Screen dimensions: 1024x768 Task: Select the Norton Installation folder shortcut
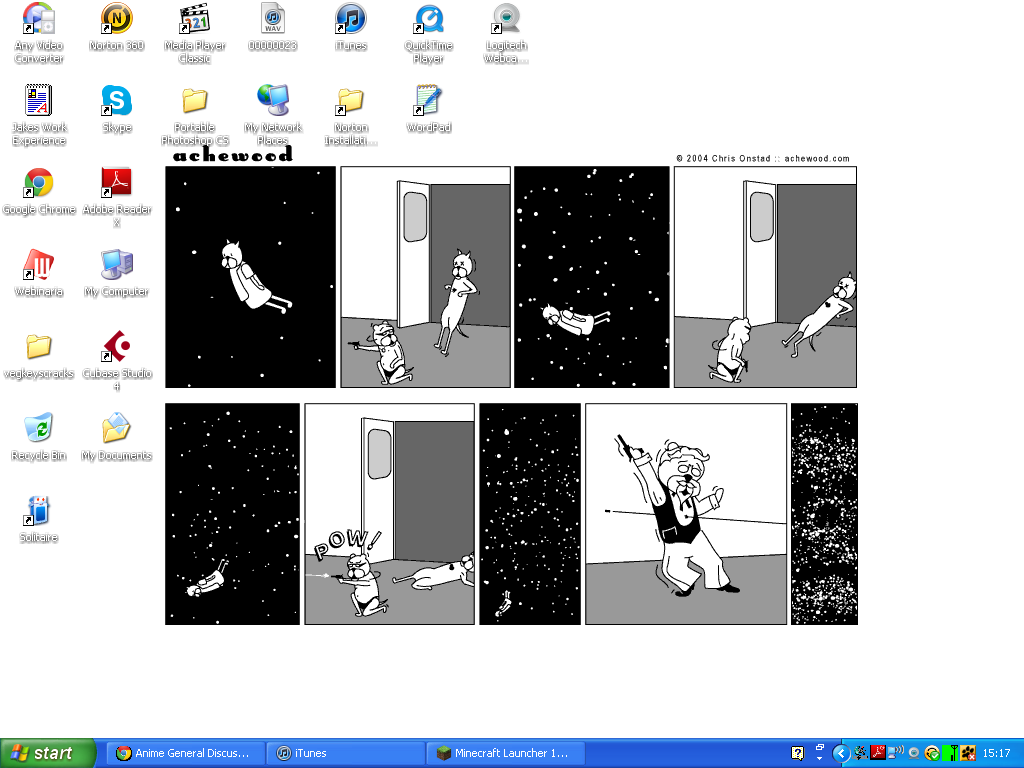351,115
